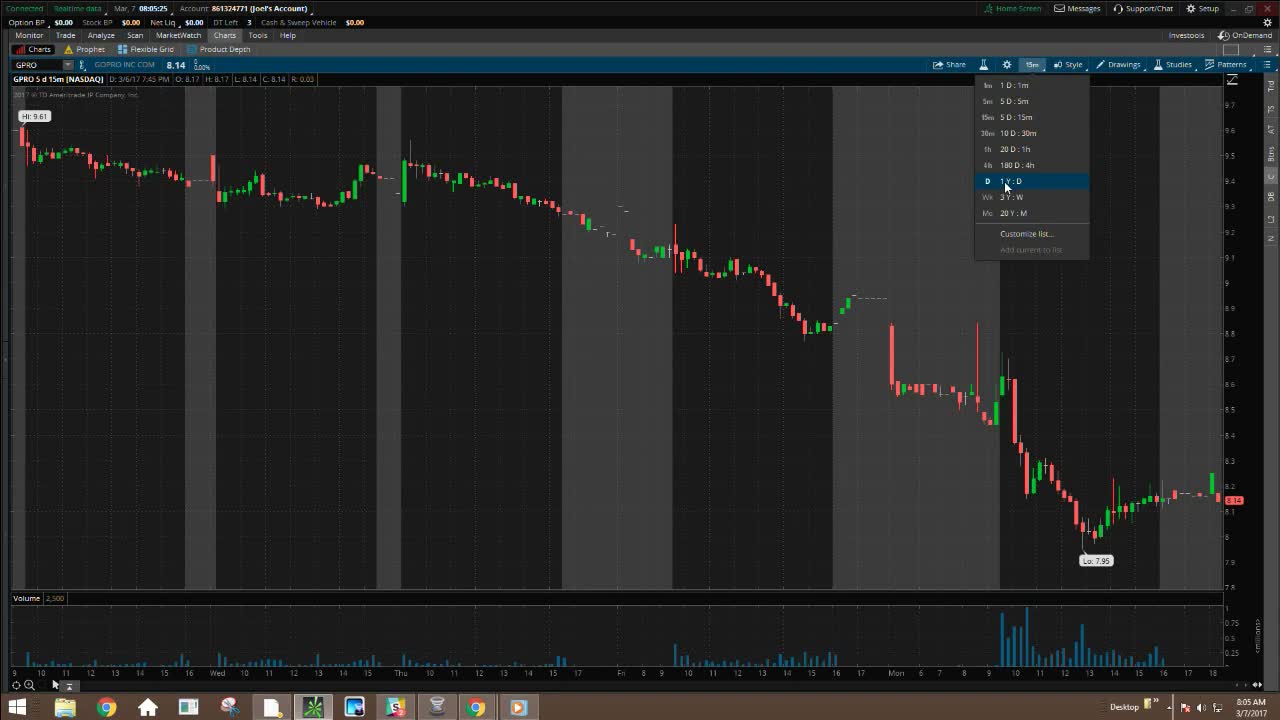Open the Scan tab
Screen dimensions: 1280x720
tap(135, 35)
